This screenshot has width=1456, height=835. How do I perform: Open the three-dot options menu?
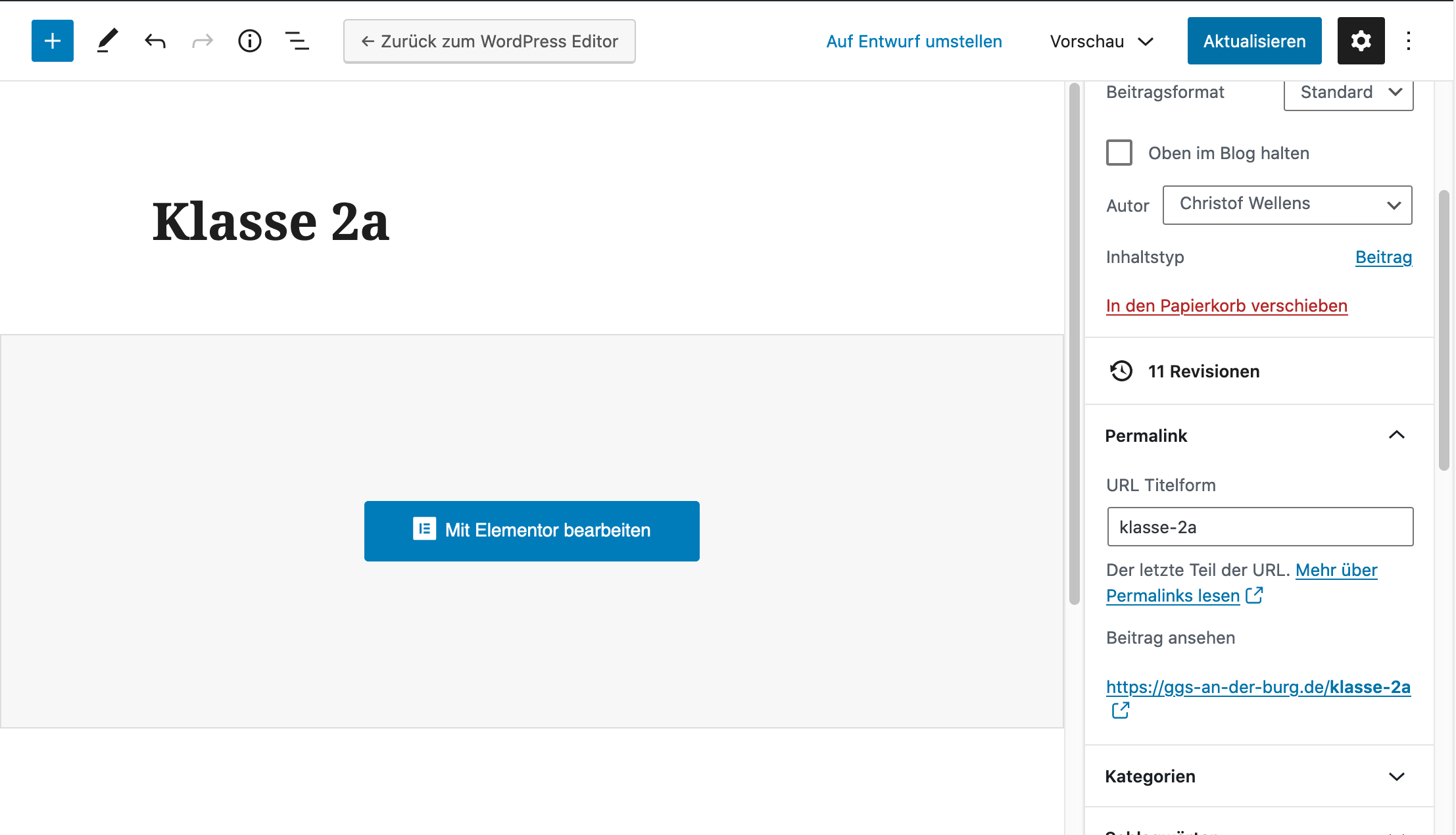(1408, 41)
